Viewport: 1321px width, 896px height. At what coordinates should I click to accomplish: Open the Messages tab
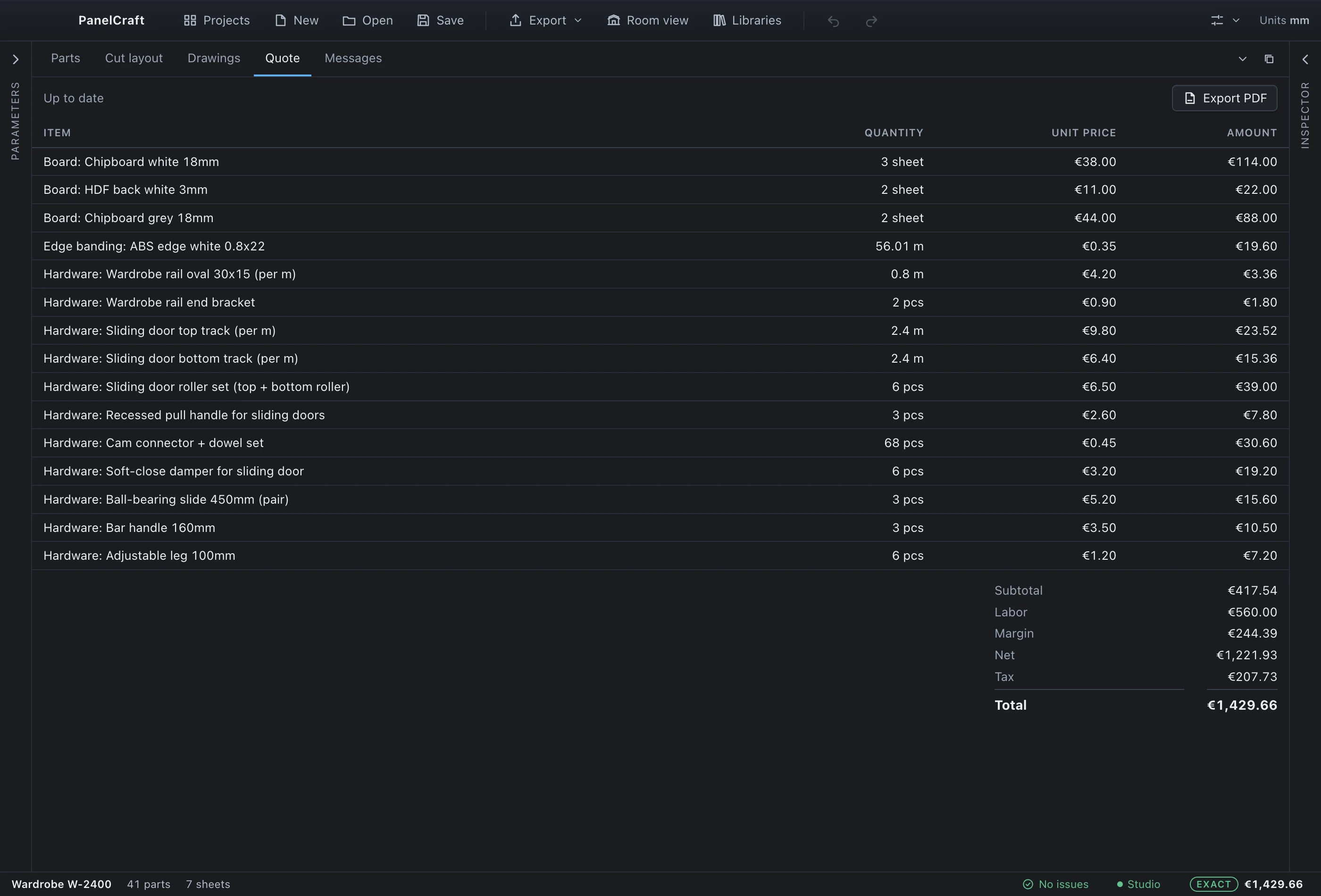click(x=353, y=58)
